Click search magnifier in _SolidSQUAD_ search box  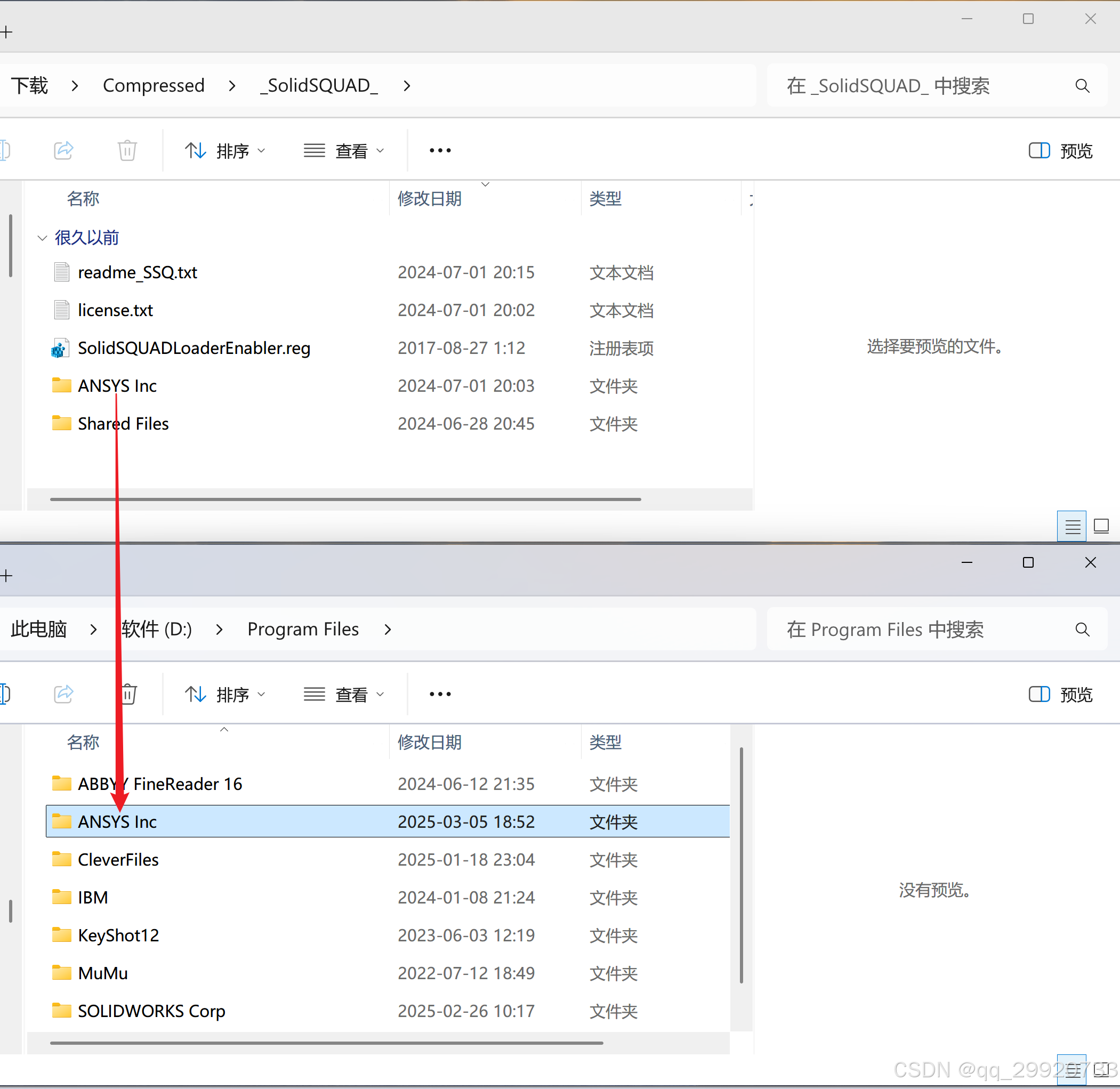tap(1082, 86)
